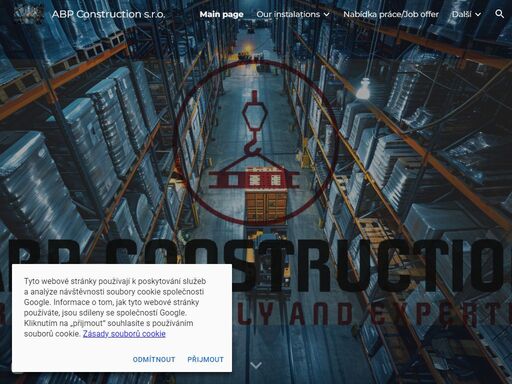Click the ABP Construction s.r.o. site title
512x384 pixels.
coord(108,14)
